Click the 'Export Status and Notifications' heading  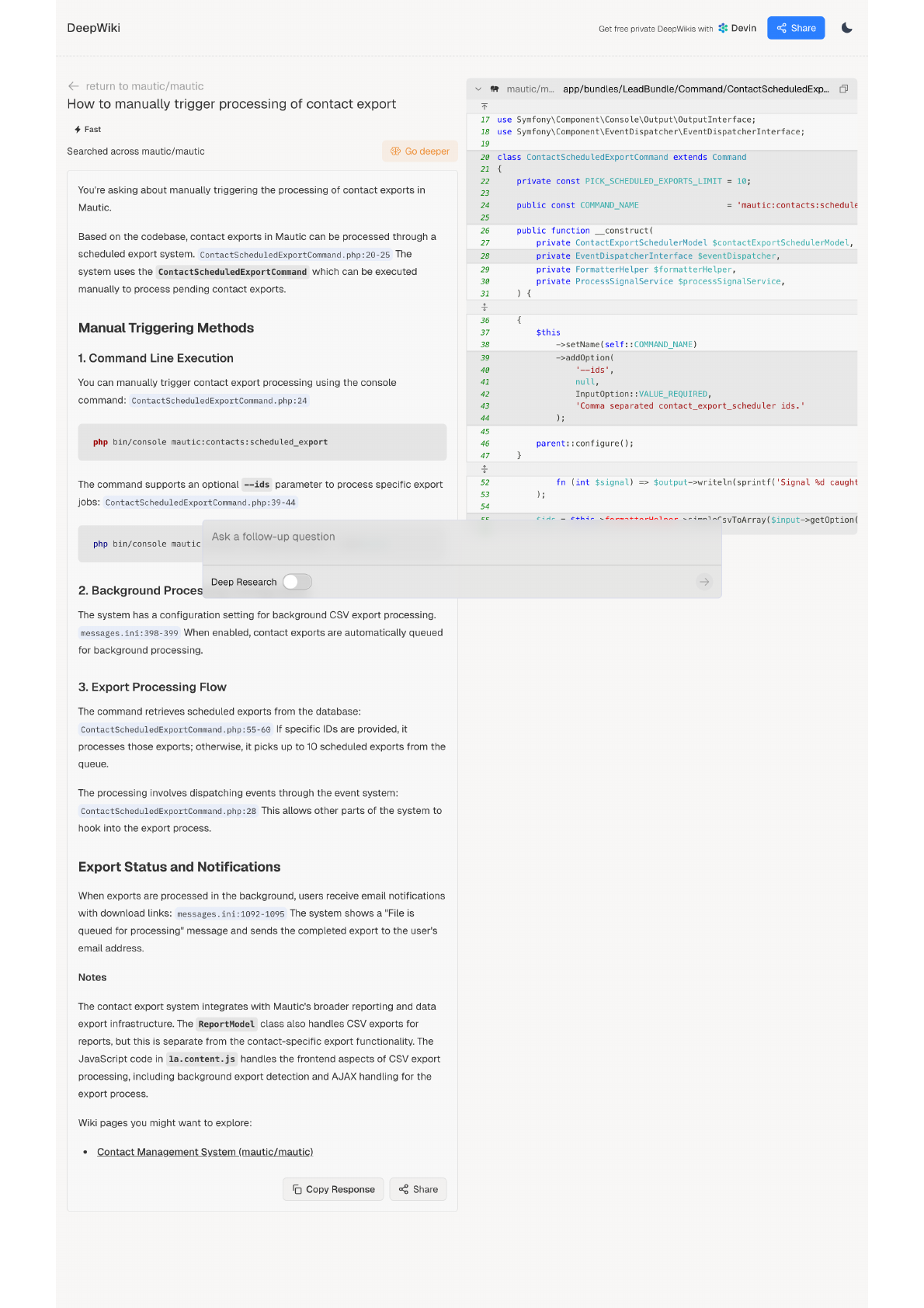point(179,867)
